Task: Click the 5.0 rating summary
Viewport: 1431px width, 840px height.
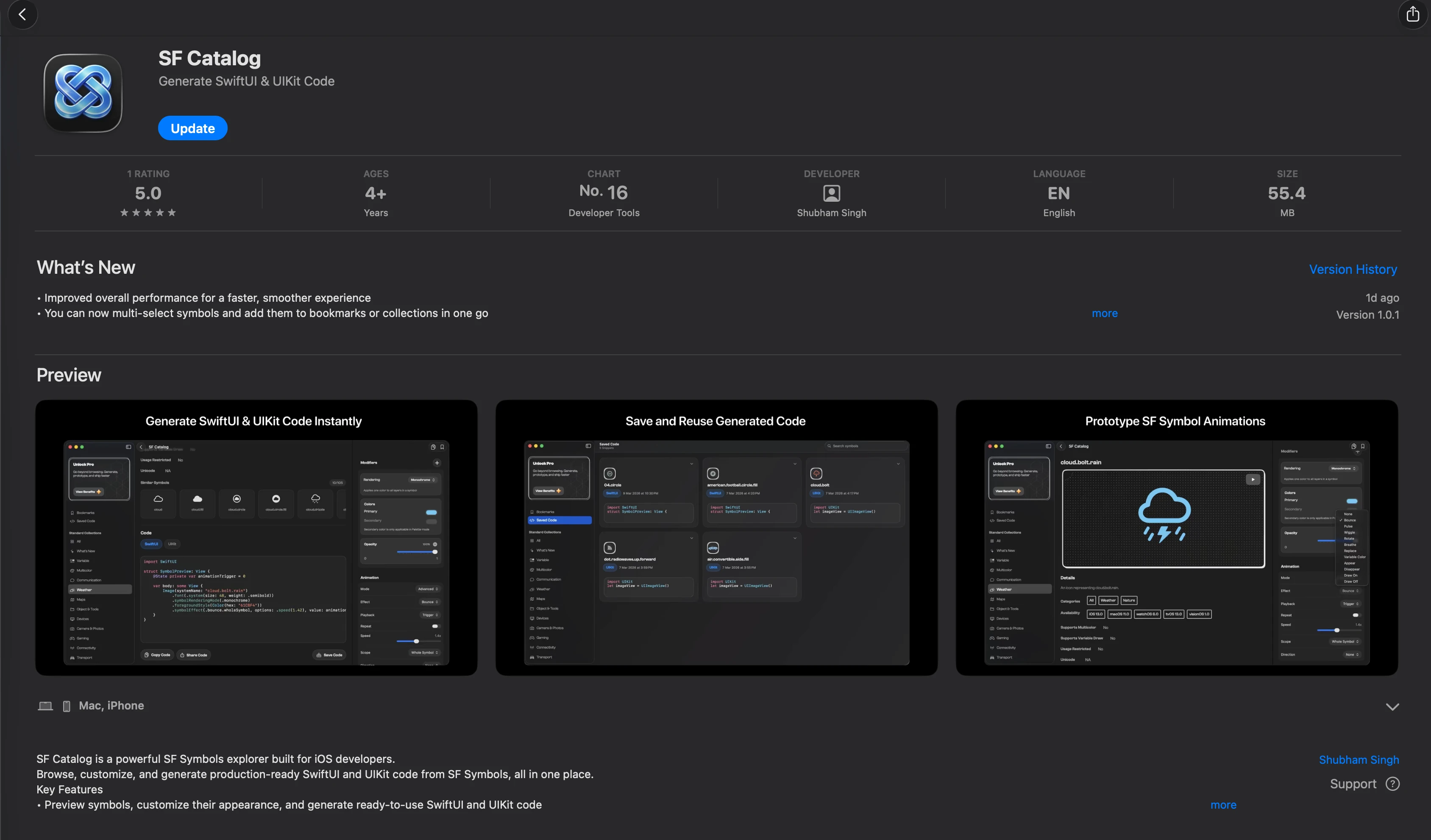Action: coord(148,193)
